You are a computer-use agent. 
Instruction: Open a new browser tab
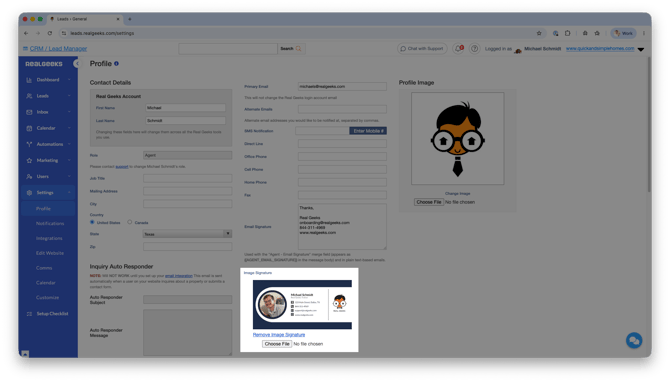(130, 19)
